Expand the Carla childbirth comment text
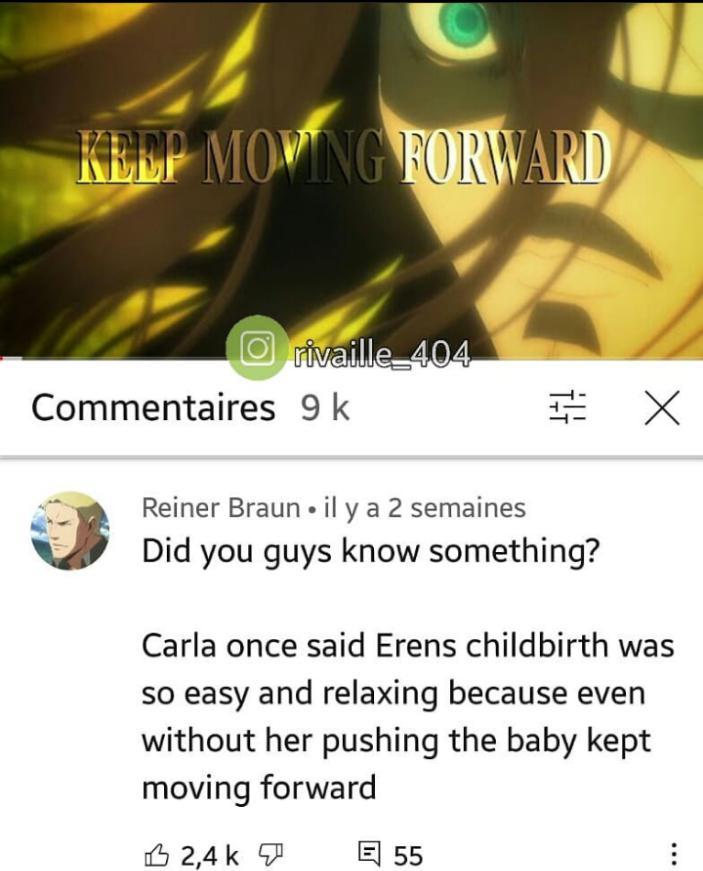This screenshot has height=871, width=703. tap(408, 717)
